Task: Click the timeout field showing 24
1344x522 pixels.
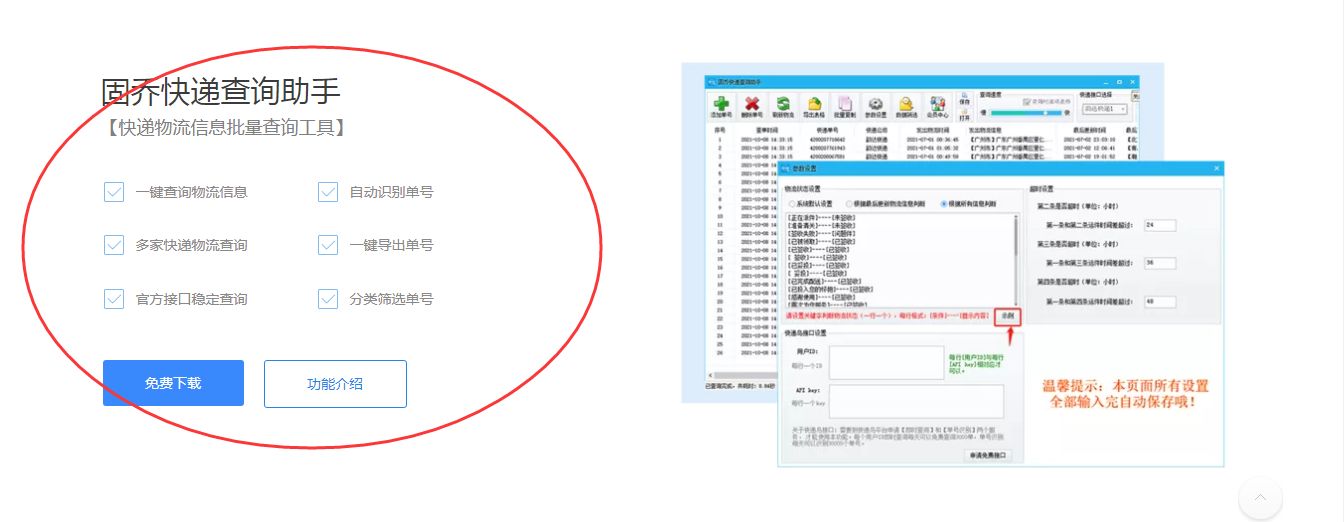Action: (x=1160, y=225)
